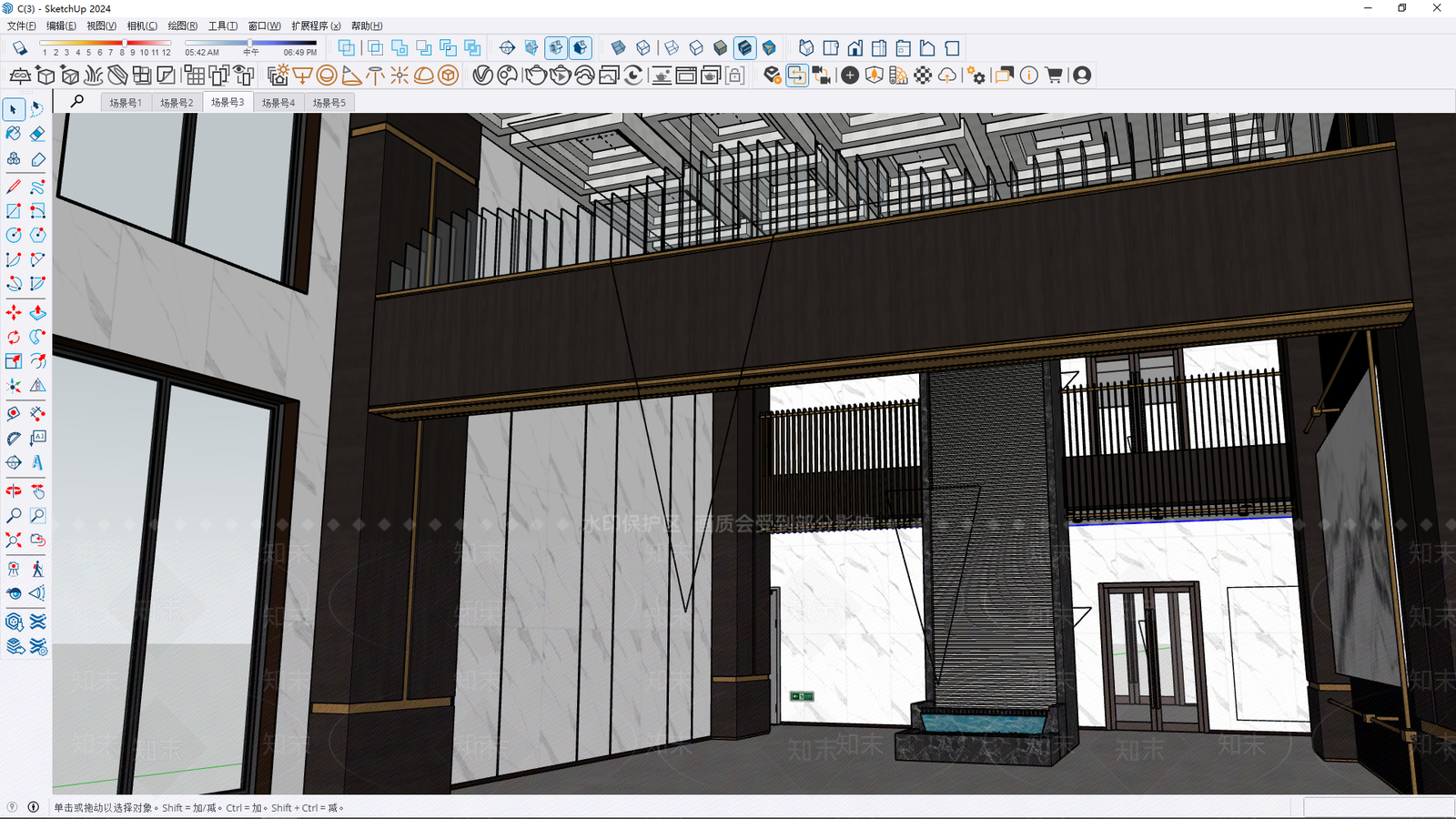This screenshot has width=1456, height=819.
Task: Choose the Rotate tool
Action: [x=14, y=338]
